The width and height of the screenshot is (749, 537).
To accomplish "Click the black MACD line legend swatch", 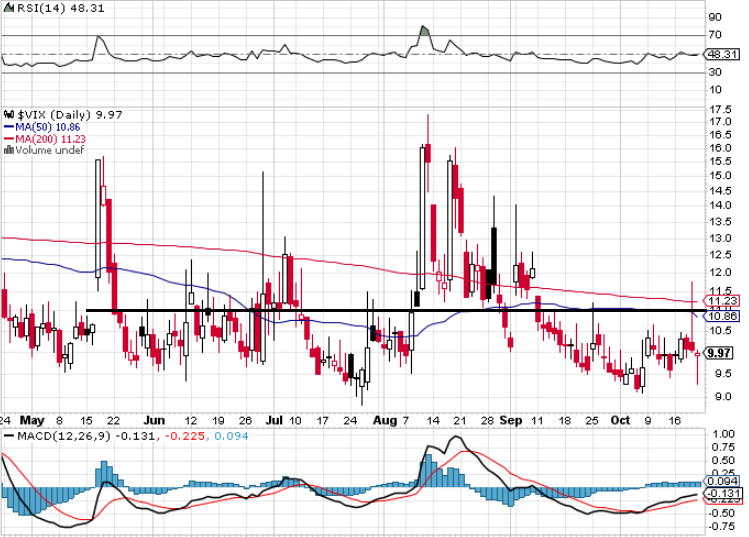I will (9, 436).
